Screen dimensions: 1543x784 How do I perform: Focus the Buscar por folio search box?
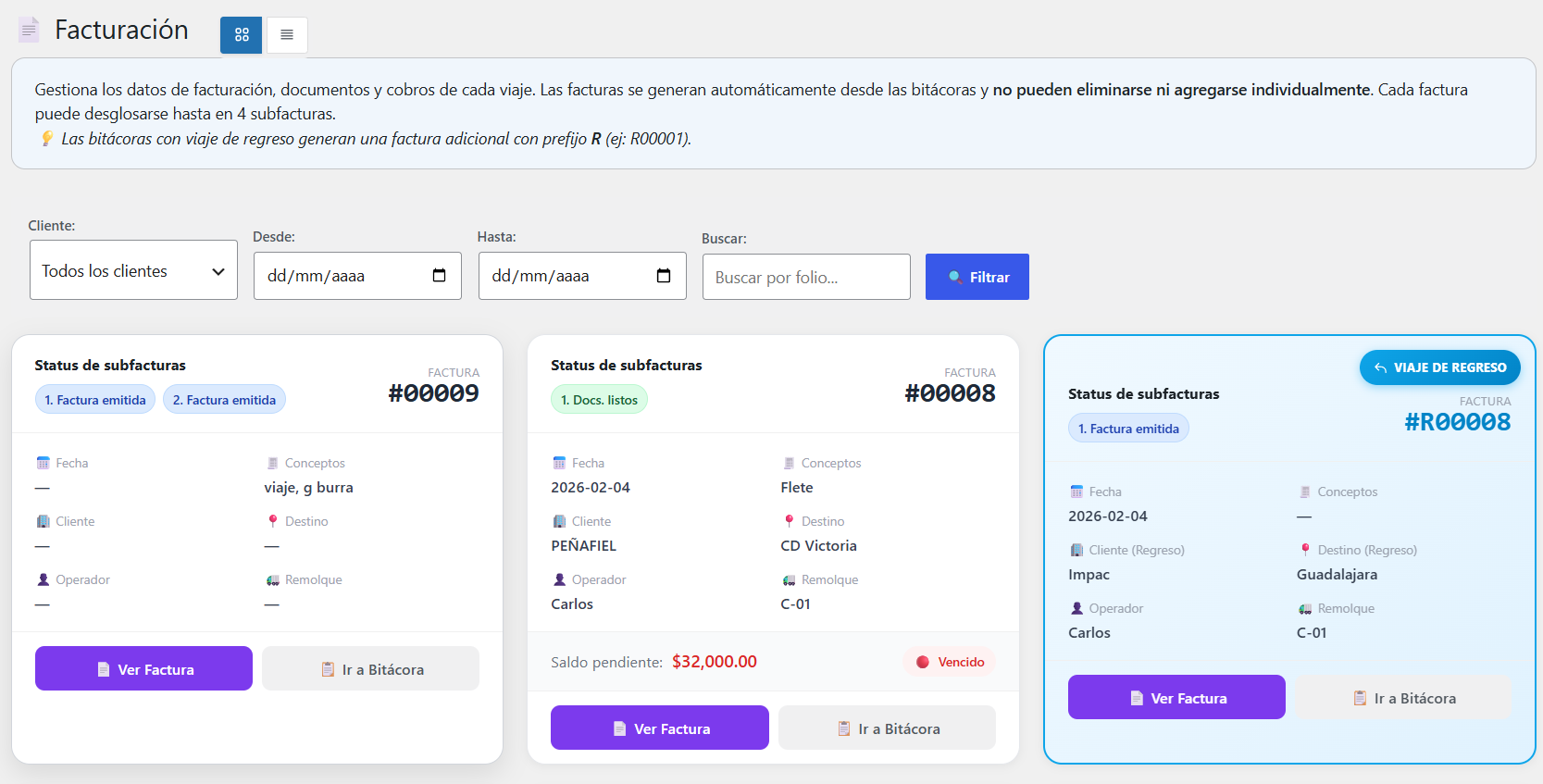coord(806,277)
